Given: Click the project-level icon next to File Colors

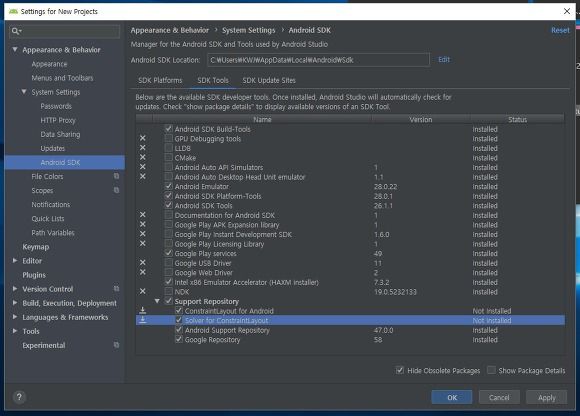Looking at the screenshot, I should coord(116,176).
